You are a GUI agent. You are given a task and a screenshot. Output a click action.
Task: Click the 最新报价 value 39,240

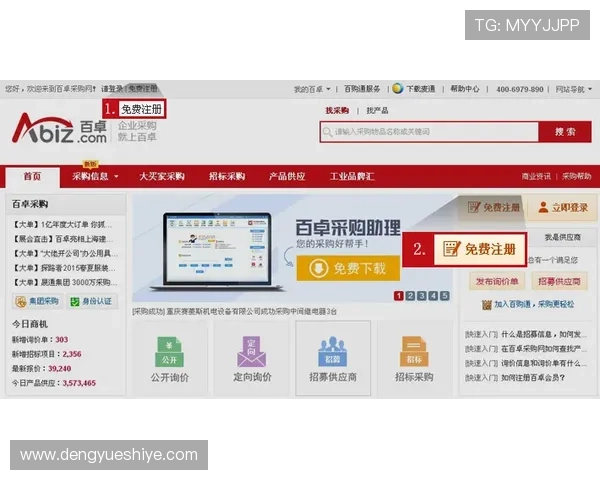click(x=60, y=369)
